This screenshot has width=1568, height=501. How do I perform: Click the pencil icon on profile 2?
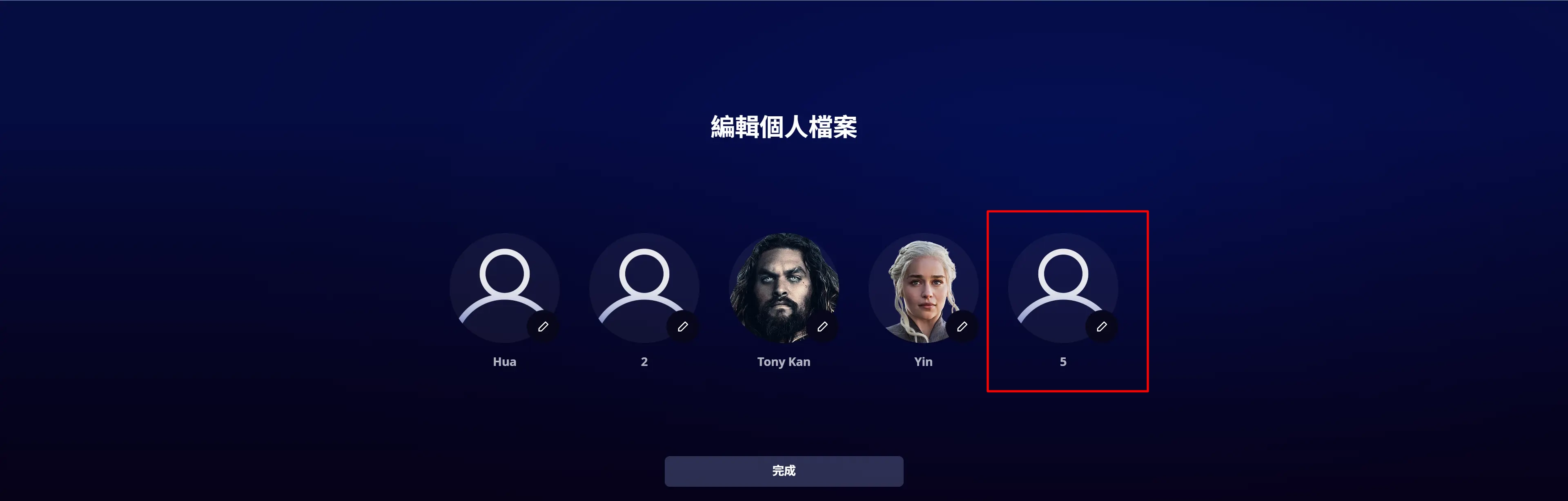682,326
